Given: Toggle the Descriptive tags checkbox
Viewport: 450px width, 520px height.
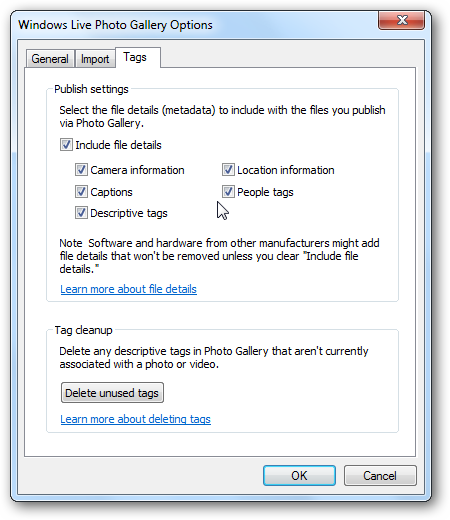Looking at the screenshot, I should [x=81, y=213].
